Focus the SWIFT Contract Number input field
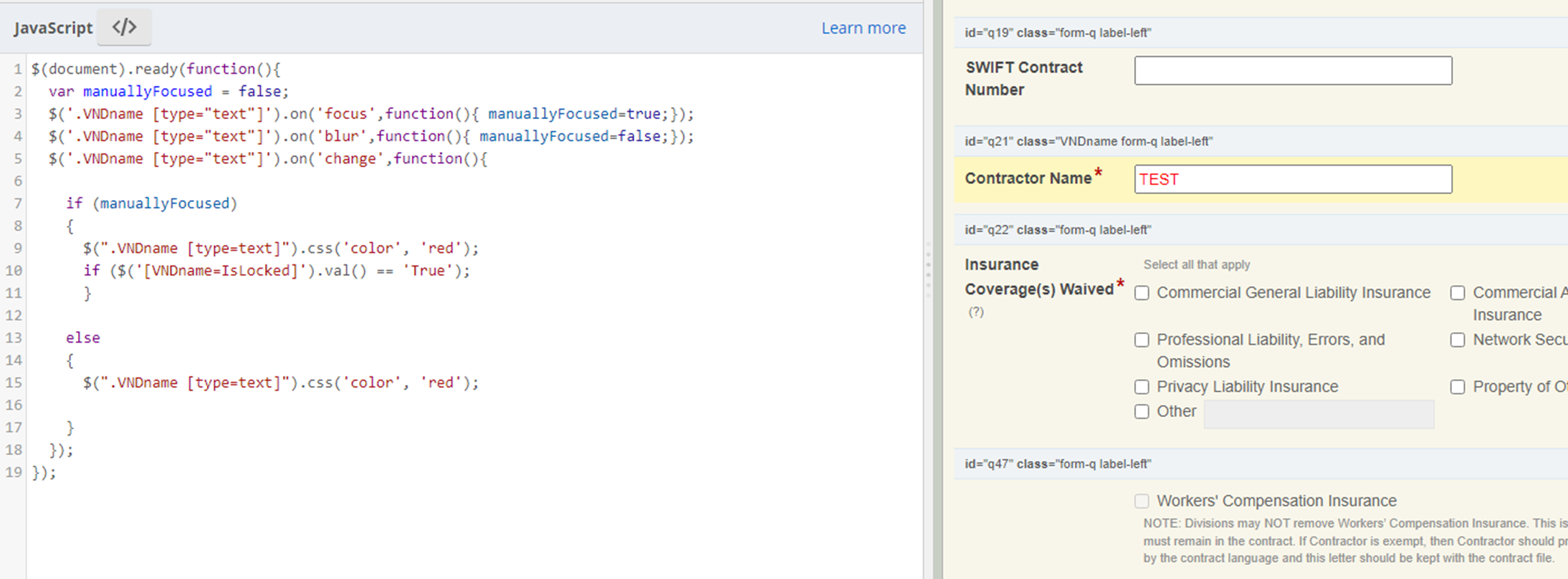 click(1292, 70)
